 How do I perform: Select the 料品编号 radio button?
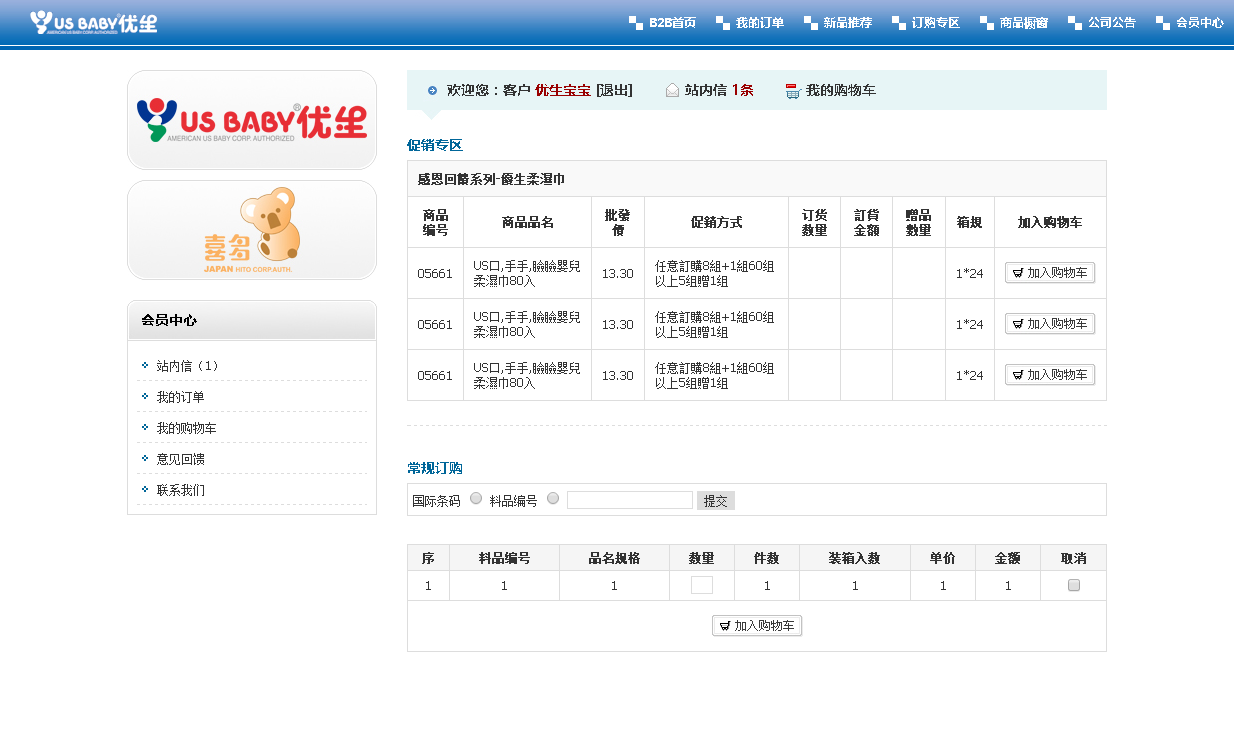coord(553,499)
